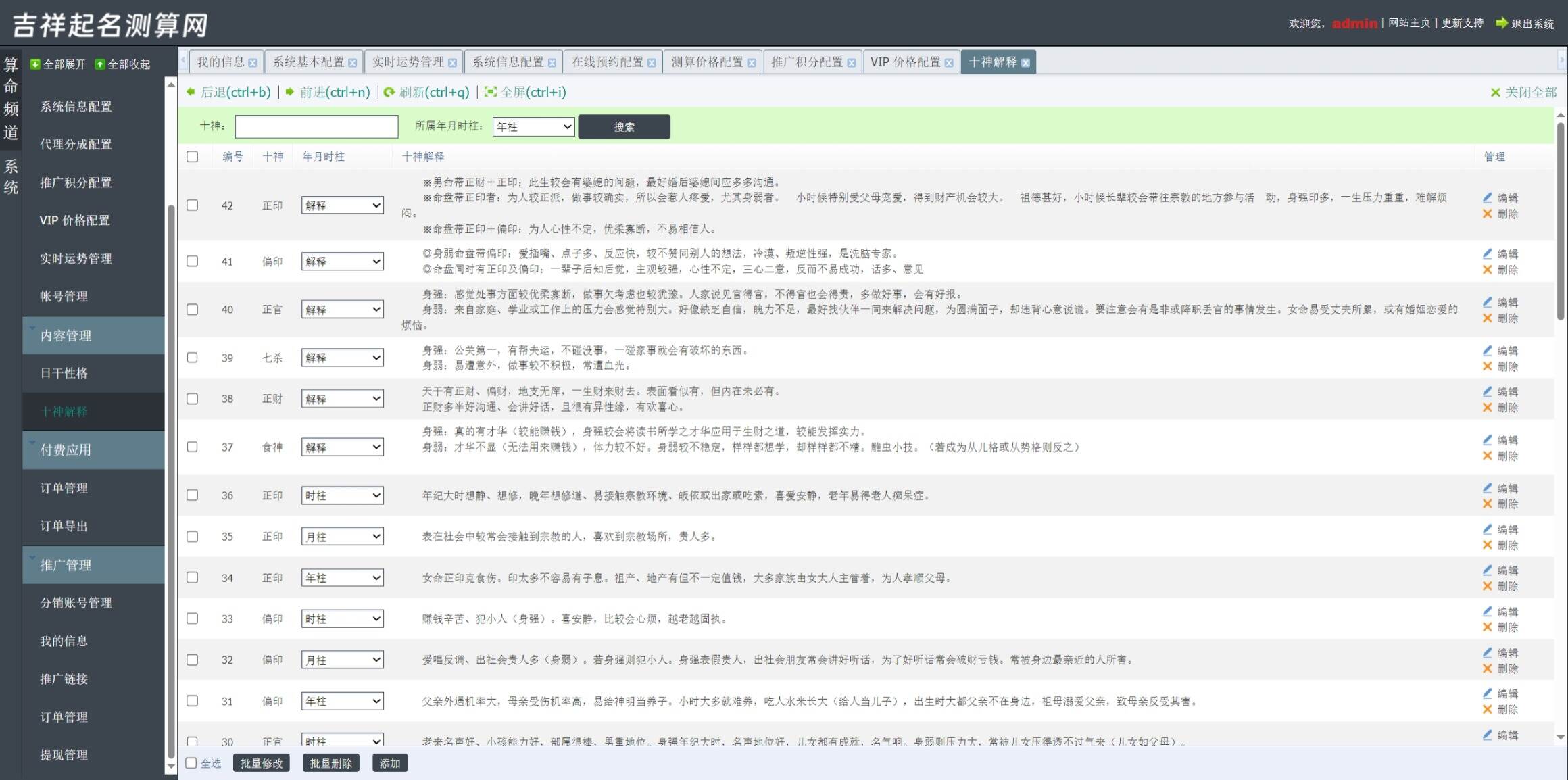
Task: Tick the bottom 全选 checkbox
Action: [x=191, y=763]
